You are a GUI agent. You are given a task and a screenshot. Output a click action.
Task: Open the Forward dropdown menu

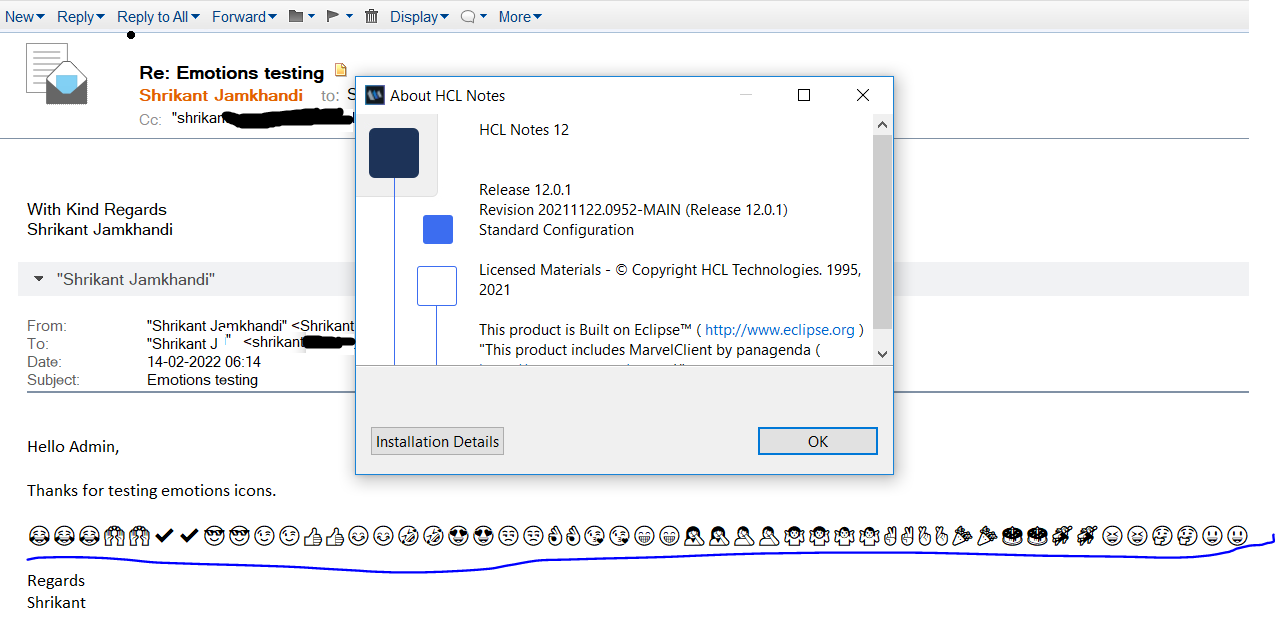(x=244, y=16)
